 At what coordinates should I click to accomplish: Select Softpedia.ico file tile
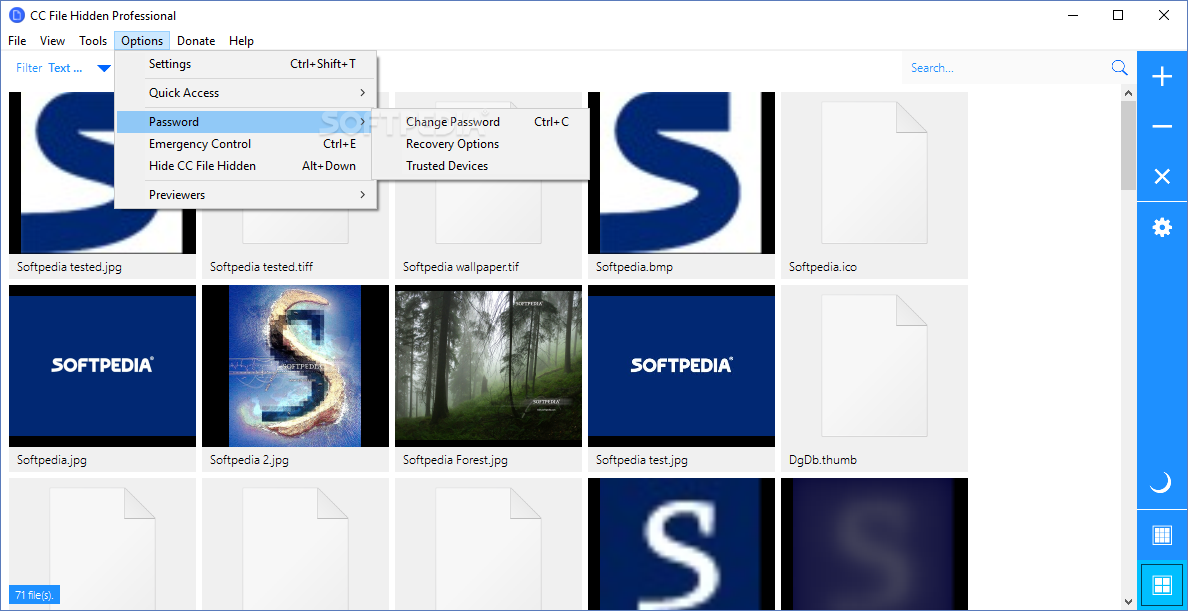pyautogui.click(x=874, y=185)
